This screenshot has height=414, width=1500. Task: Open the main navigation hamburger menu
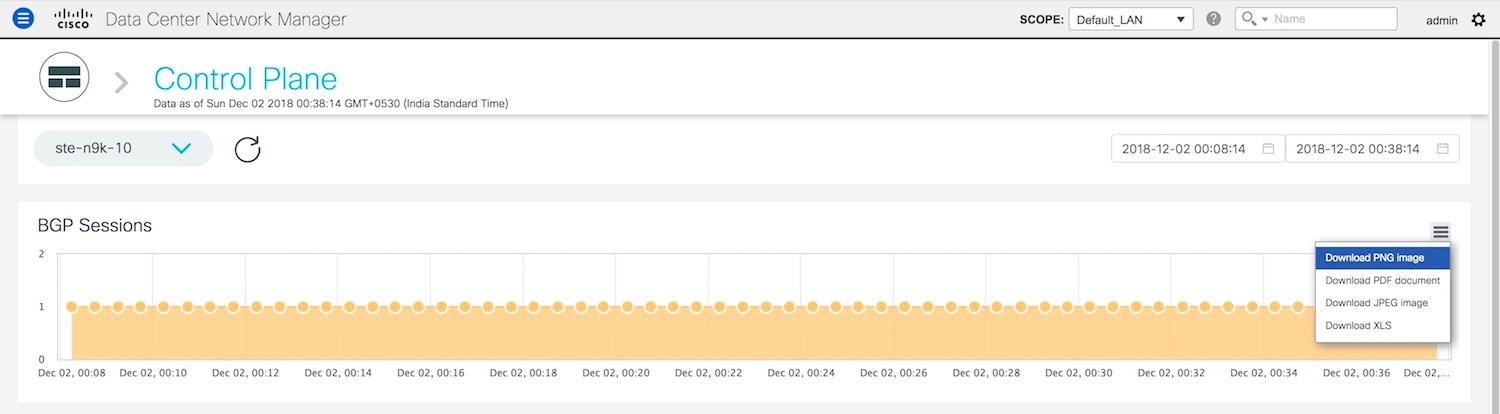(23, 19)
